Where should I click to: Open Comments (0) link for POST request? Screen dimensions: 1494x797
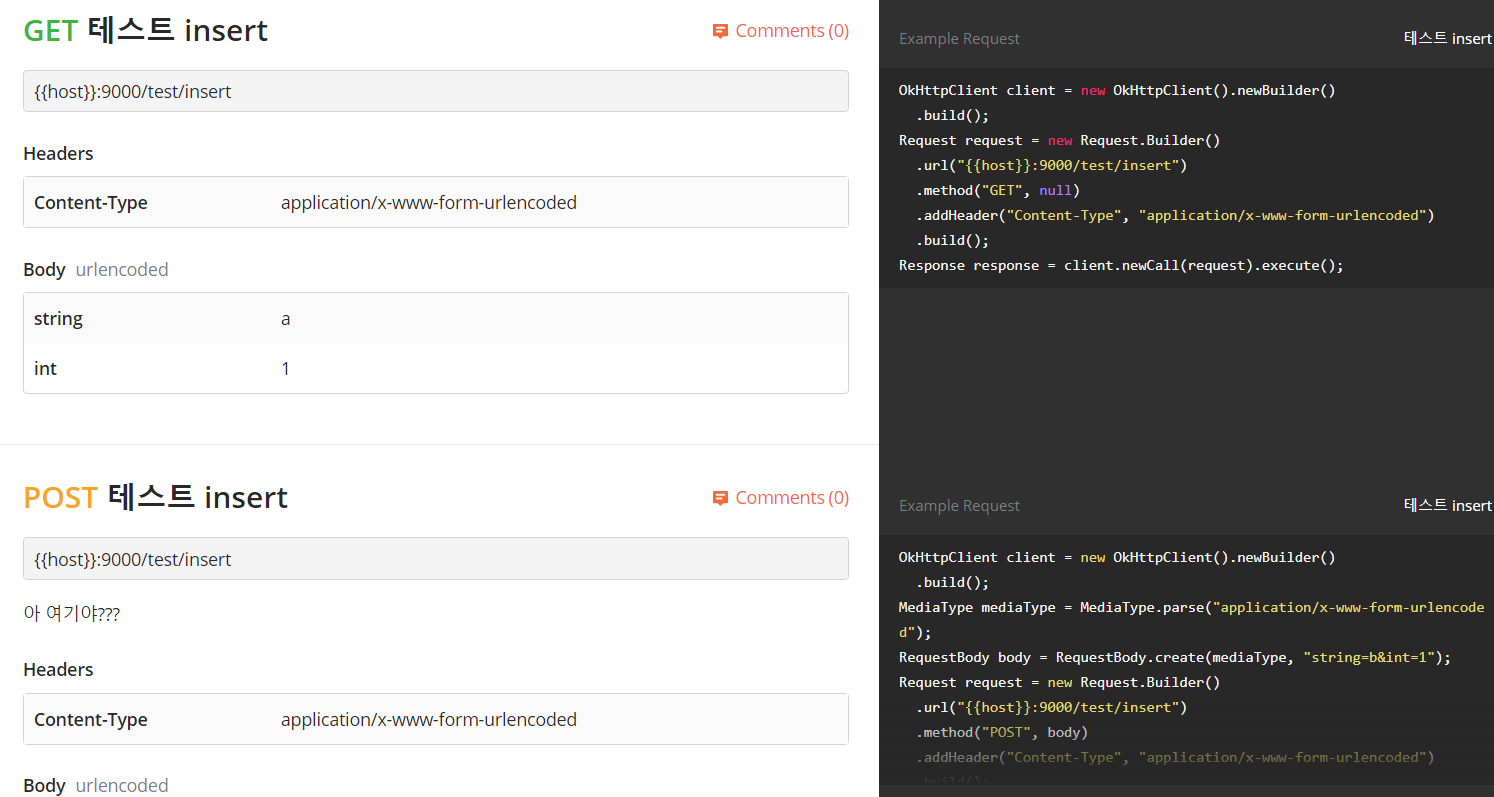(x=792, y=498)
